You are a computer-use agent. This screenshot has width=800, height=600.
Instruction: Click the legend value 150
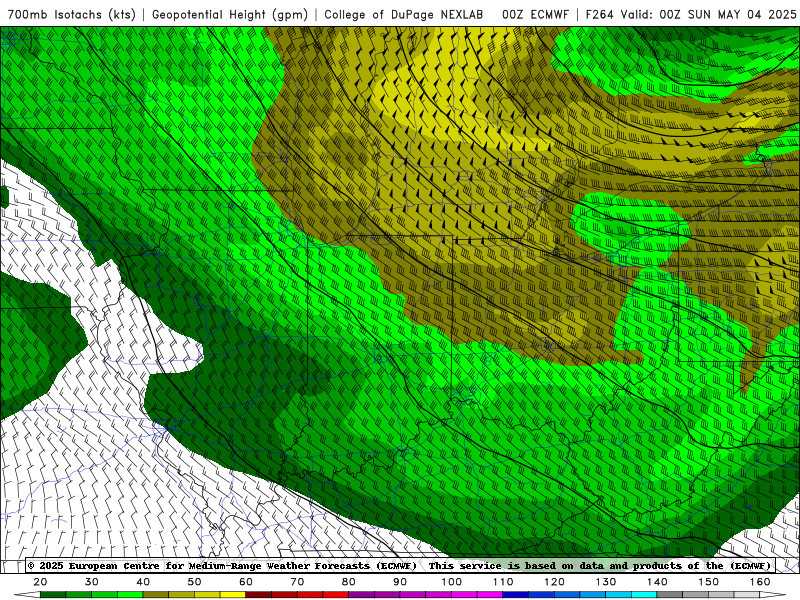(x=709, y=582)
